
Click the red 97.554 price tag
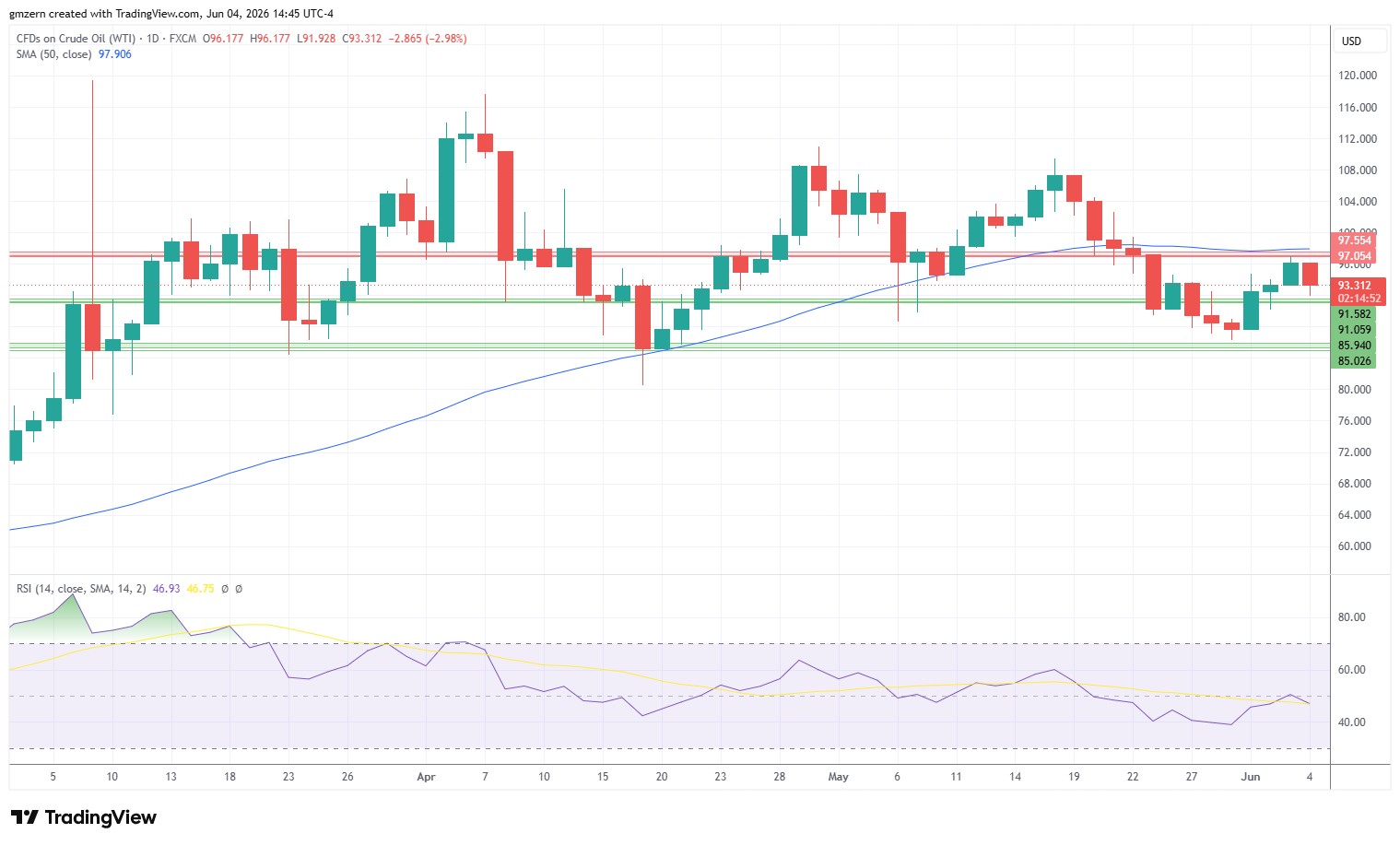point(1354,241)
